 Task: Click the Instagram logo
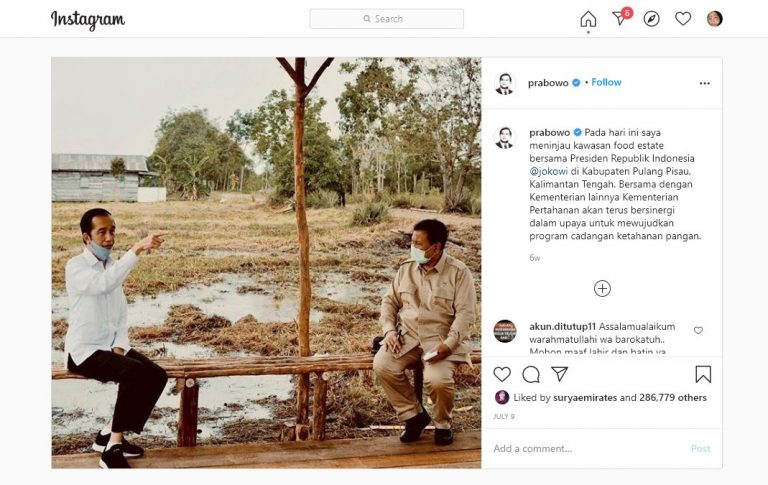(x=88, y=20)
